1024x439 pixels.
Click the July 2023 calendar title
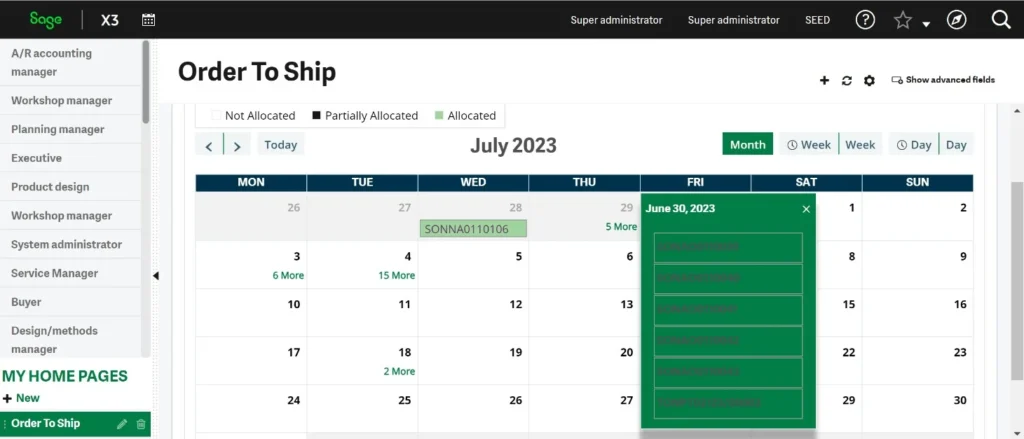pos(513,145)
